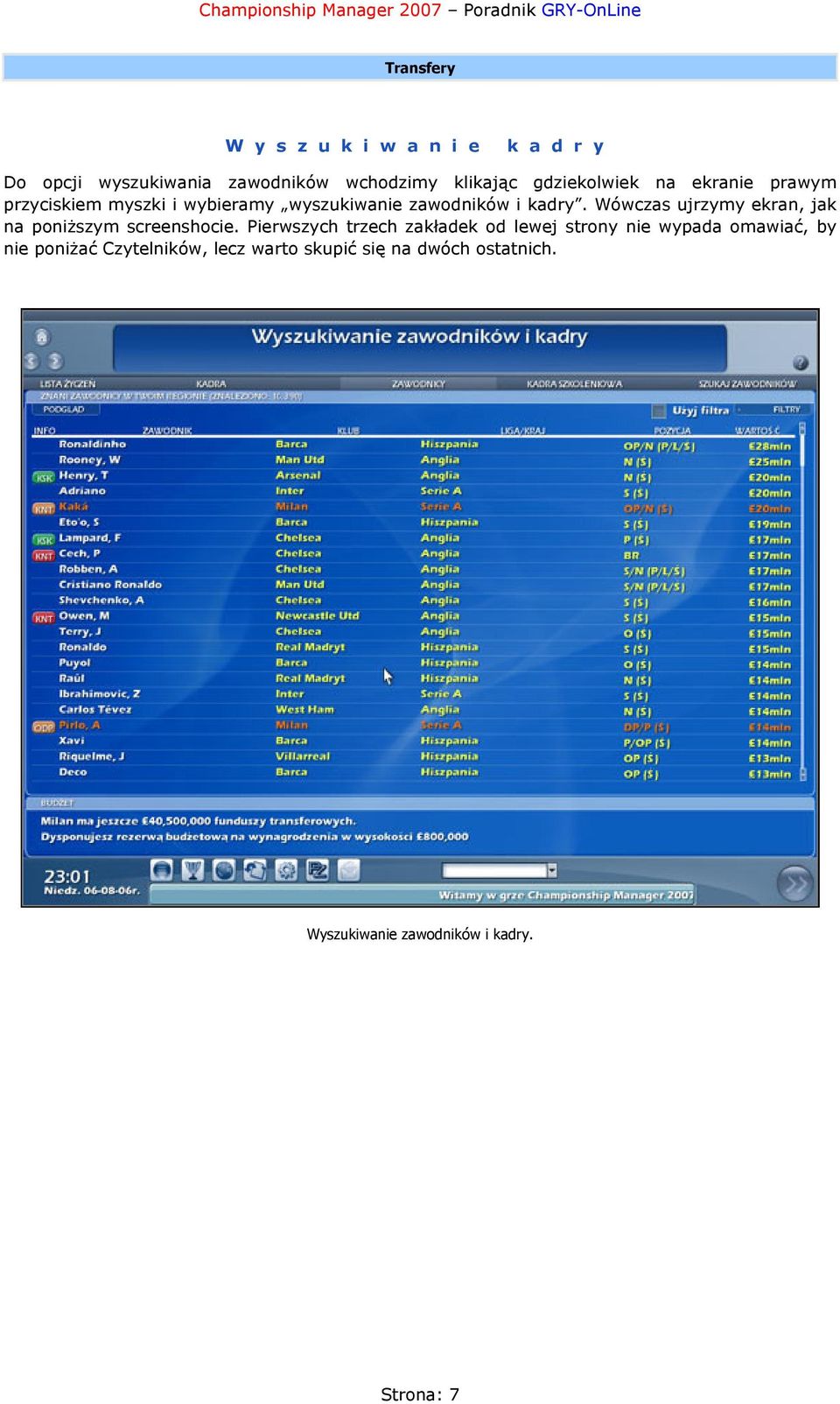
Task: Open the gear options icon in bottom toolbar
Action: coord(286,870)
